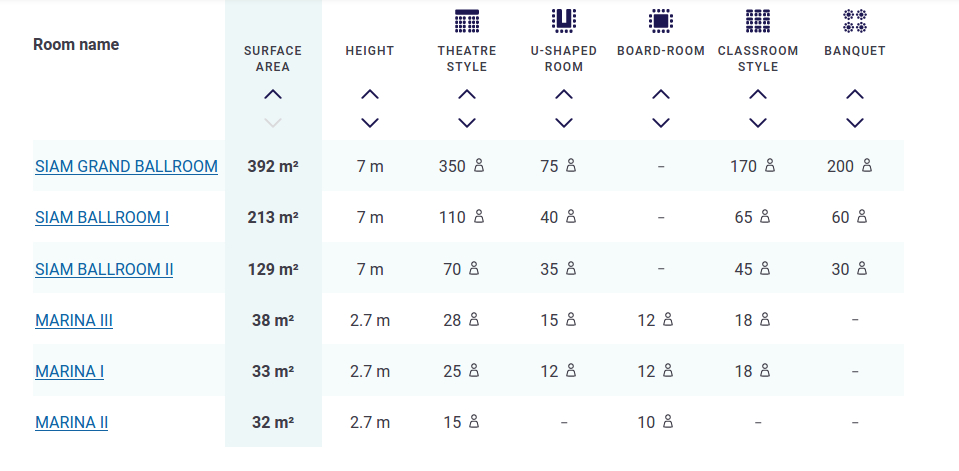959x471 pixels.
Task: Sort Banquet capacity ascending
Action: [x=854, y=95]
